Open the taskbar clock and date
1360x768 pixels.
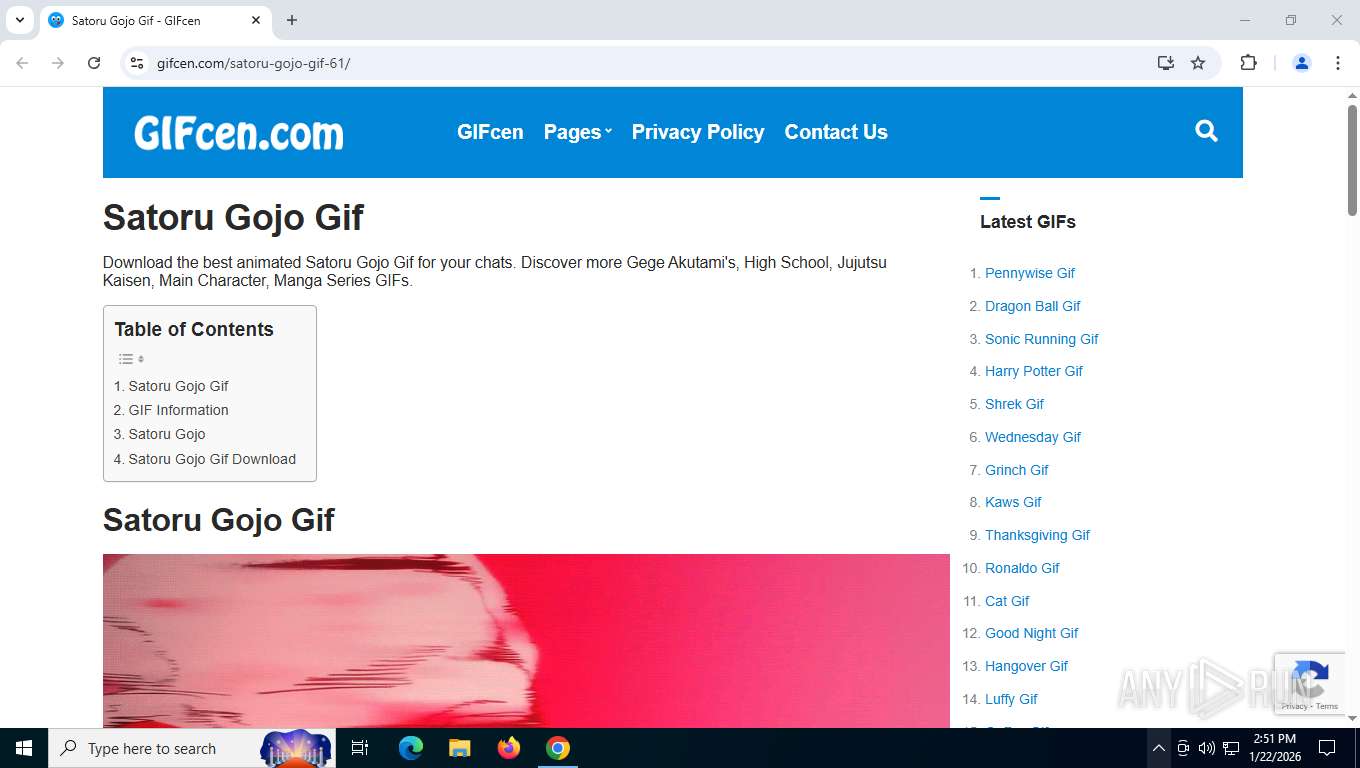[1274, 748]
